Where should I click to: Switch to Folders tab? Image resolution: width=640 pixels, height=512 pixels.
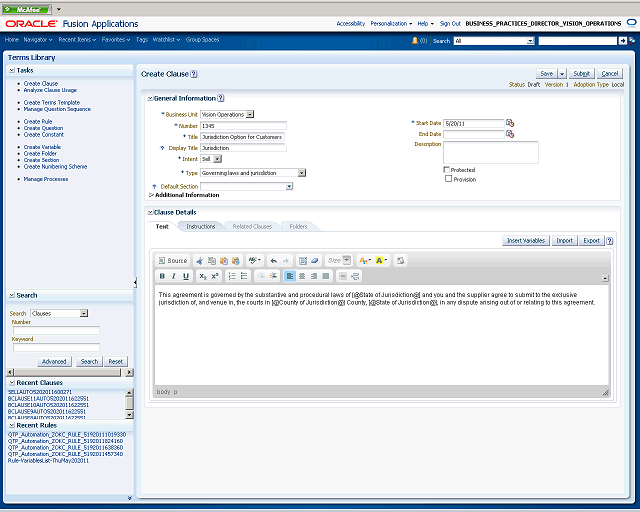tap(298, 227)
